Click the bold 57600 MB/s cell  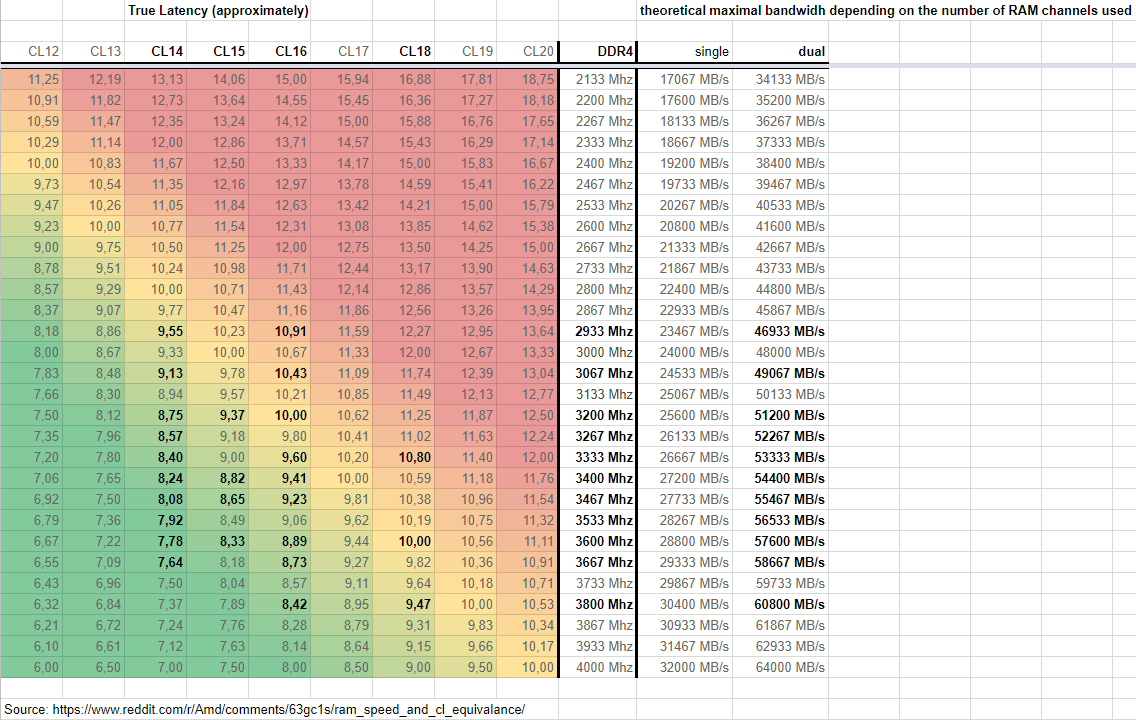[780, 541]
